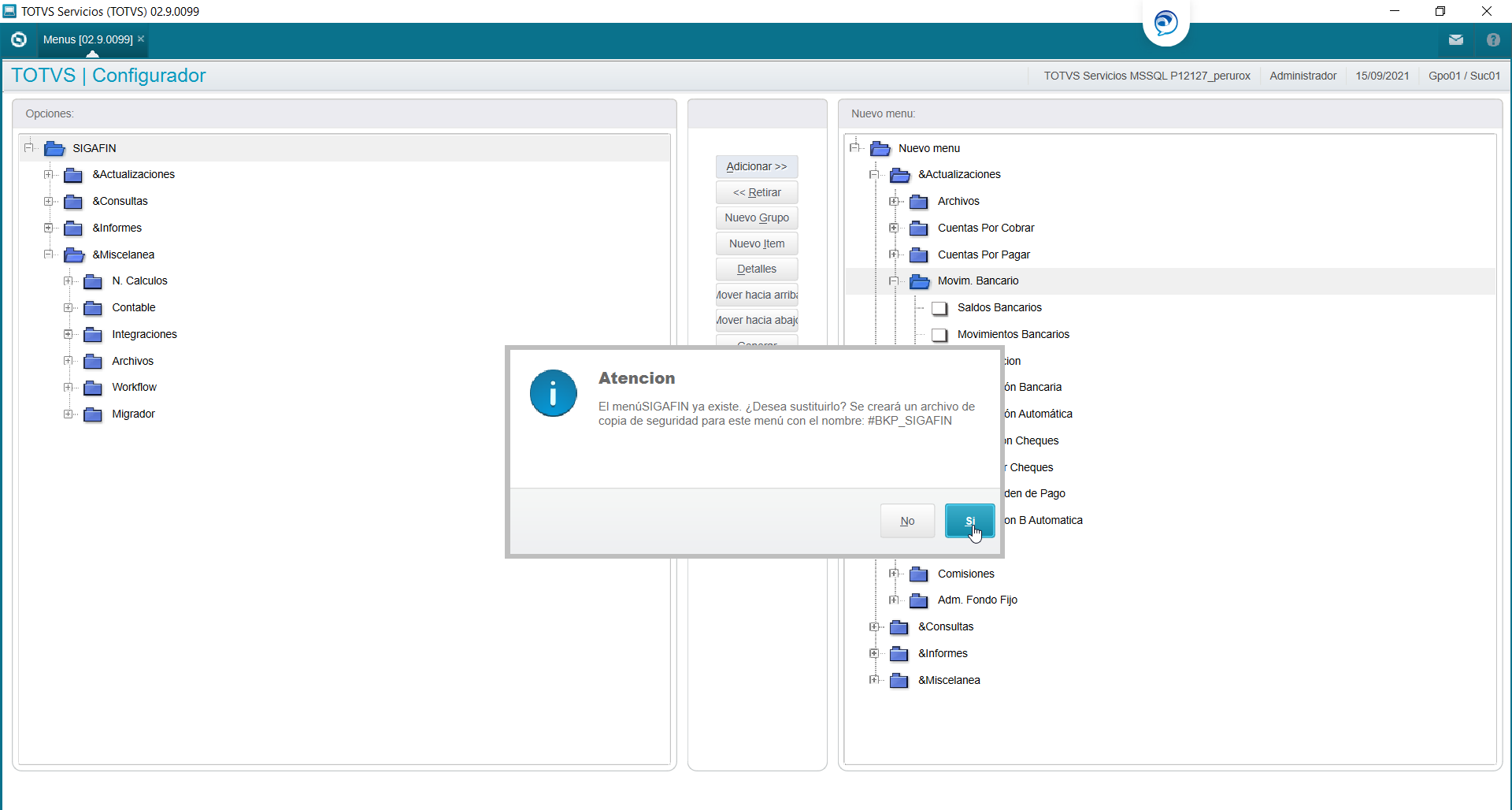Select the Contable folder icon
Image resolution: width=1512 pixels, height=810 pixels.
93,308
